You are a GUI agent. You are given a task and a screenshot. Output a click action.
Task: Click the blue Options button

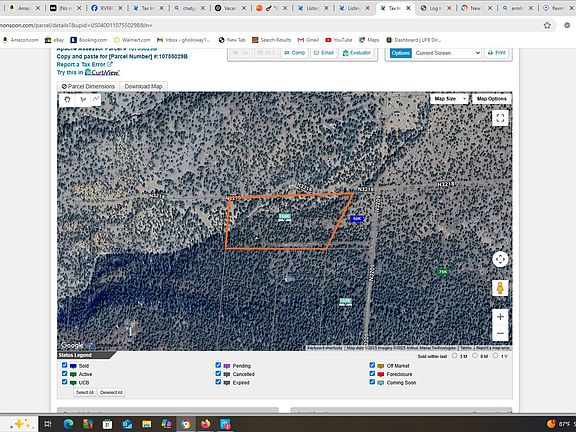(400, 53)
